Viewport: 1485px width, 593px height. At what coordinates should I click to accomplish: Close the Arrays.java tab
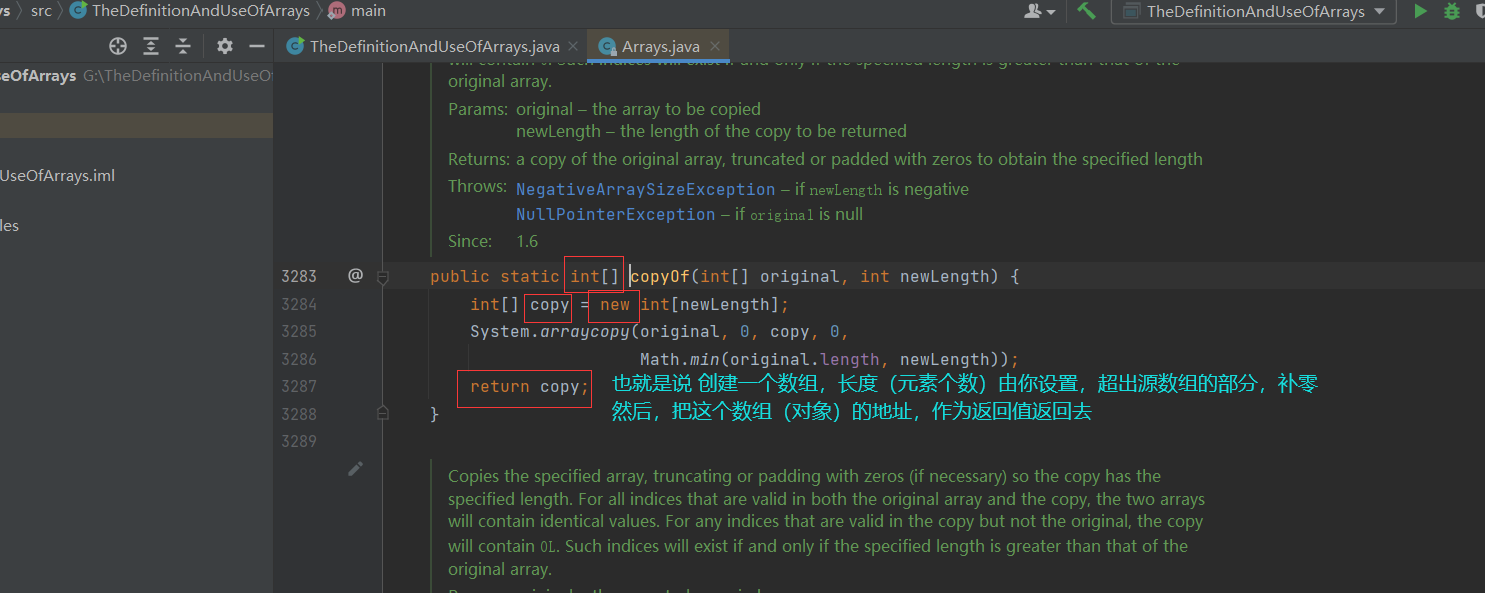pyautogui.click(x=714, y=46)
